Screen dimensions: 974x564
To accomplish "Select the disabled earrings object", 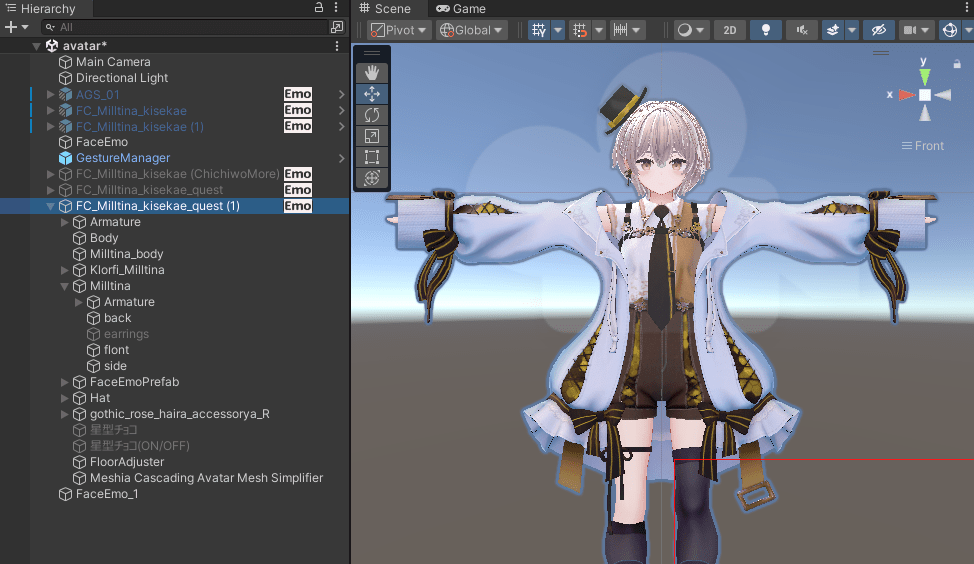I will [x=126, y=334].
